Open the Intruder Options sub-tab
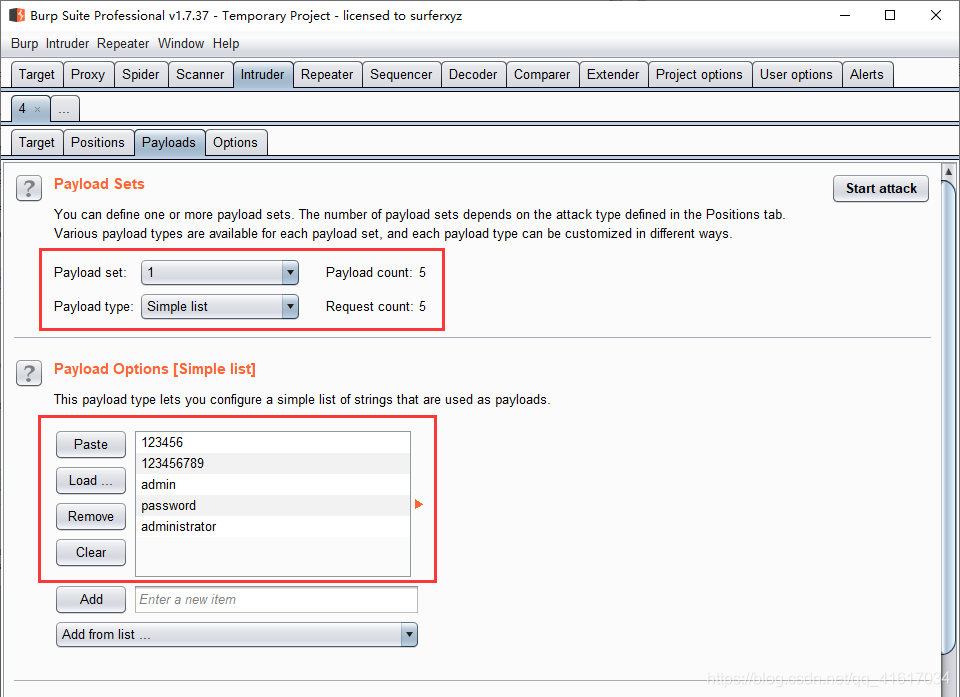This screenshot has width=960, height=697. pos(236,143)
